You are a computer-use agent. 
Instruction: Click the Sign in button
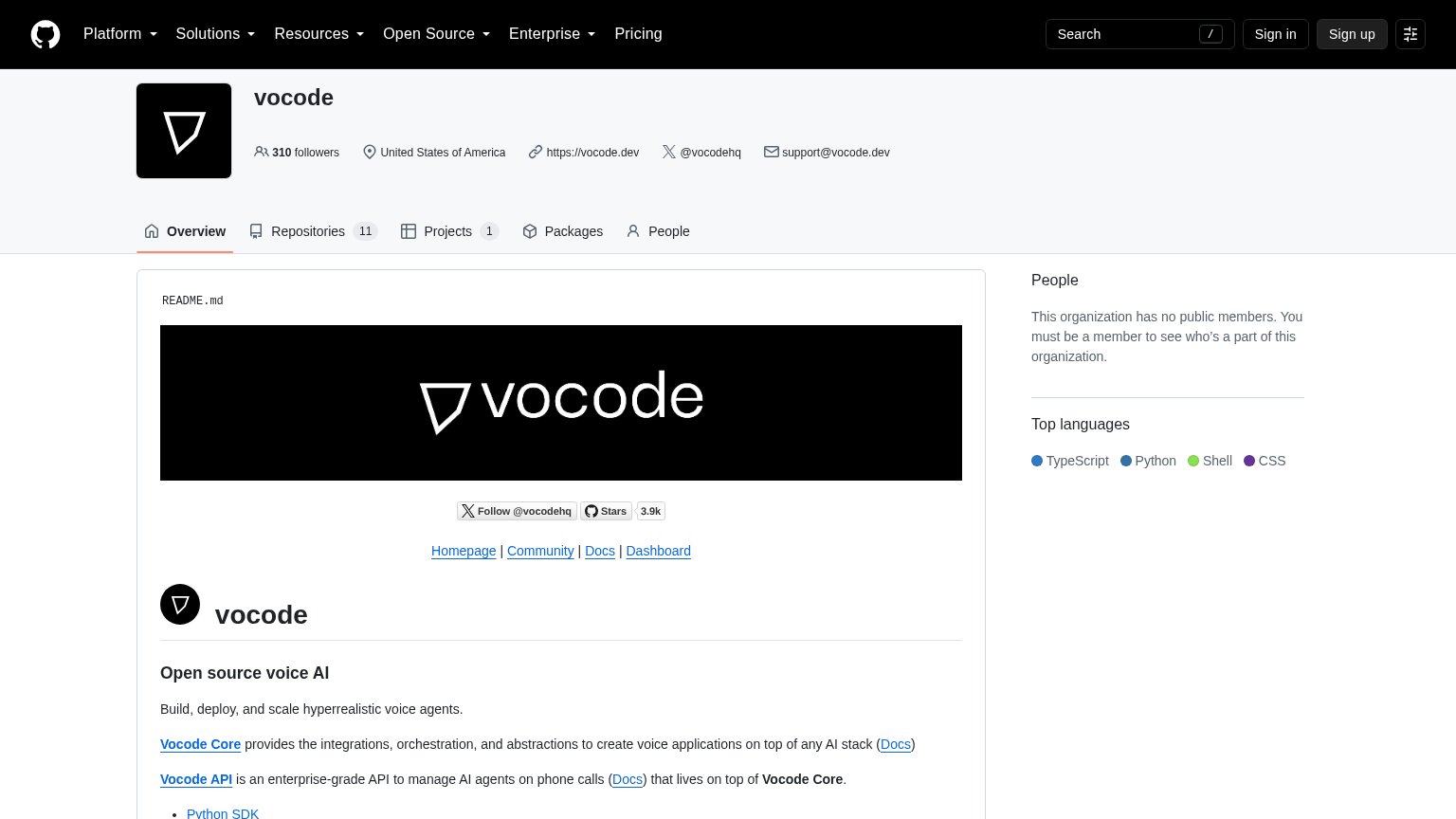(1275, 34)
